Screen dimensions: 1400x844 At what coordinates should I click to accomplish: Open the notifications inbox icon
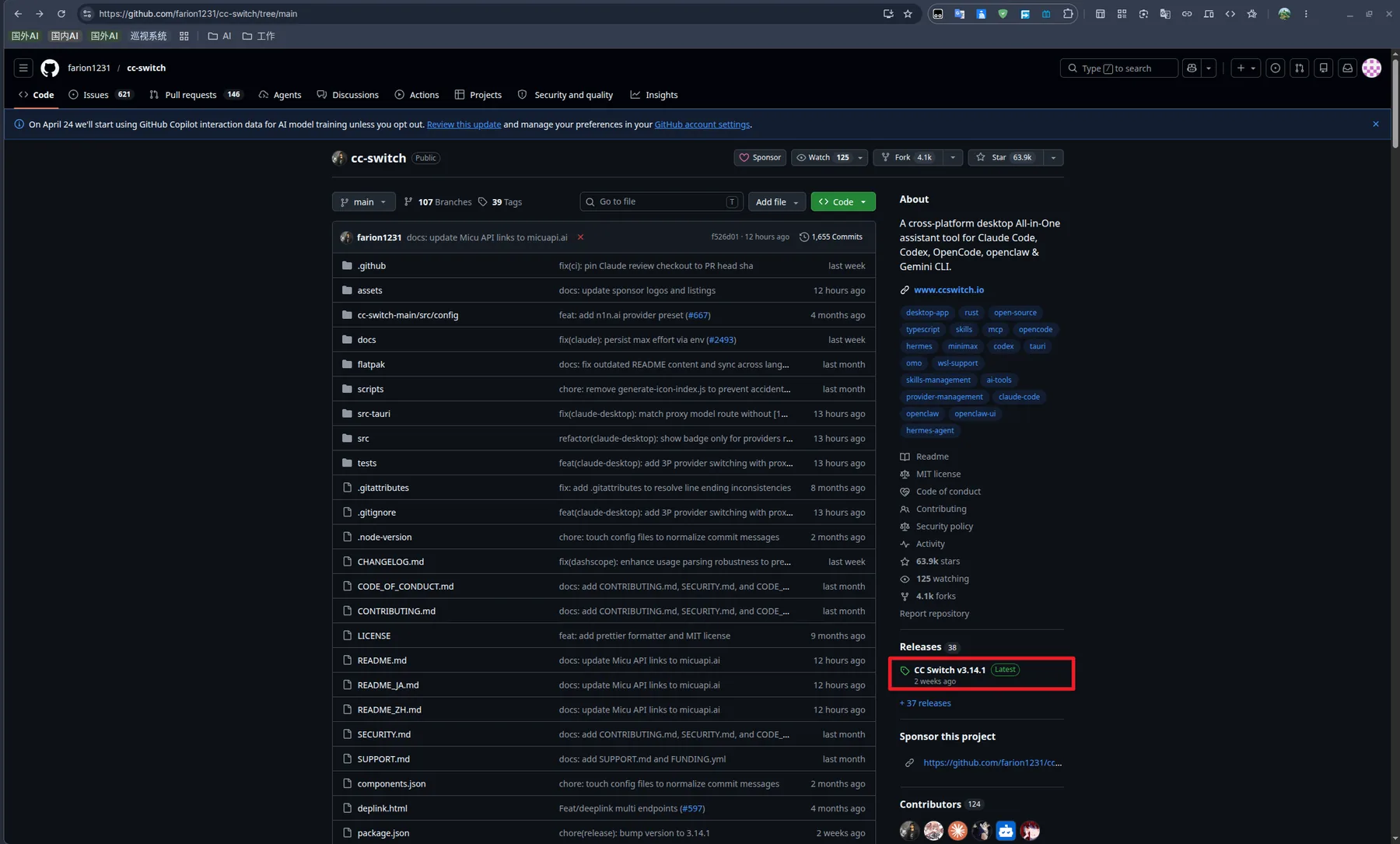point(1348,68)
